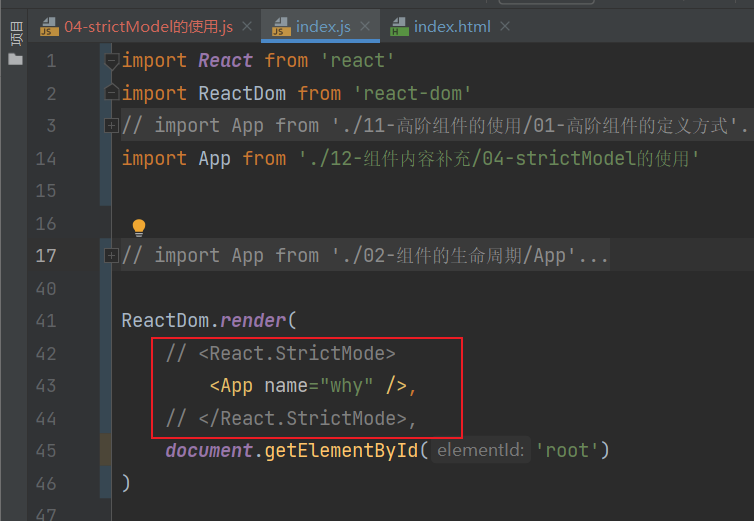Click the getElementById method name
The height and width of the screenshot is (521, 754).
tap(341, 450)
